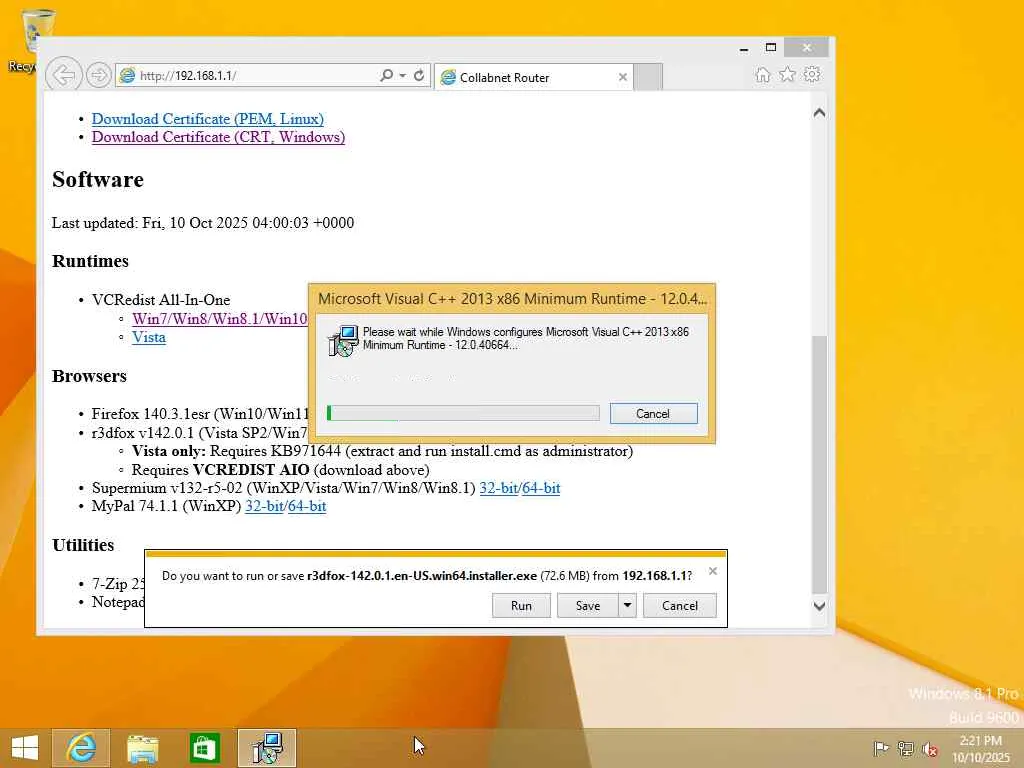Open the Windows Store taskbar icon

[x=204, y=748]
